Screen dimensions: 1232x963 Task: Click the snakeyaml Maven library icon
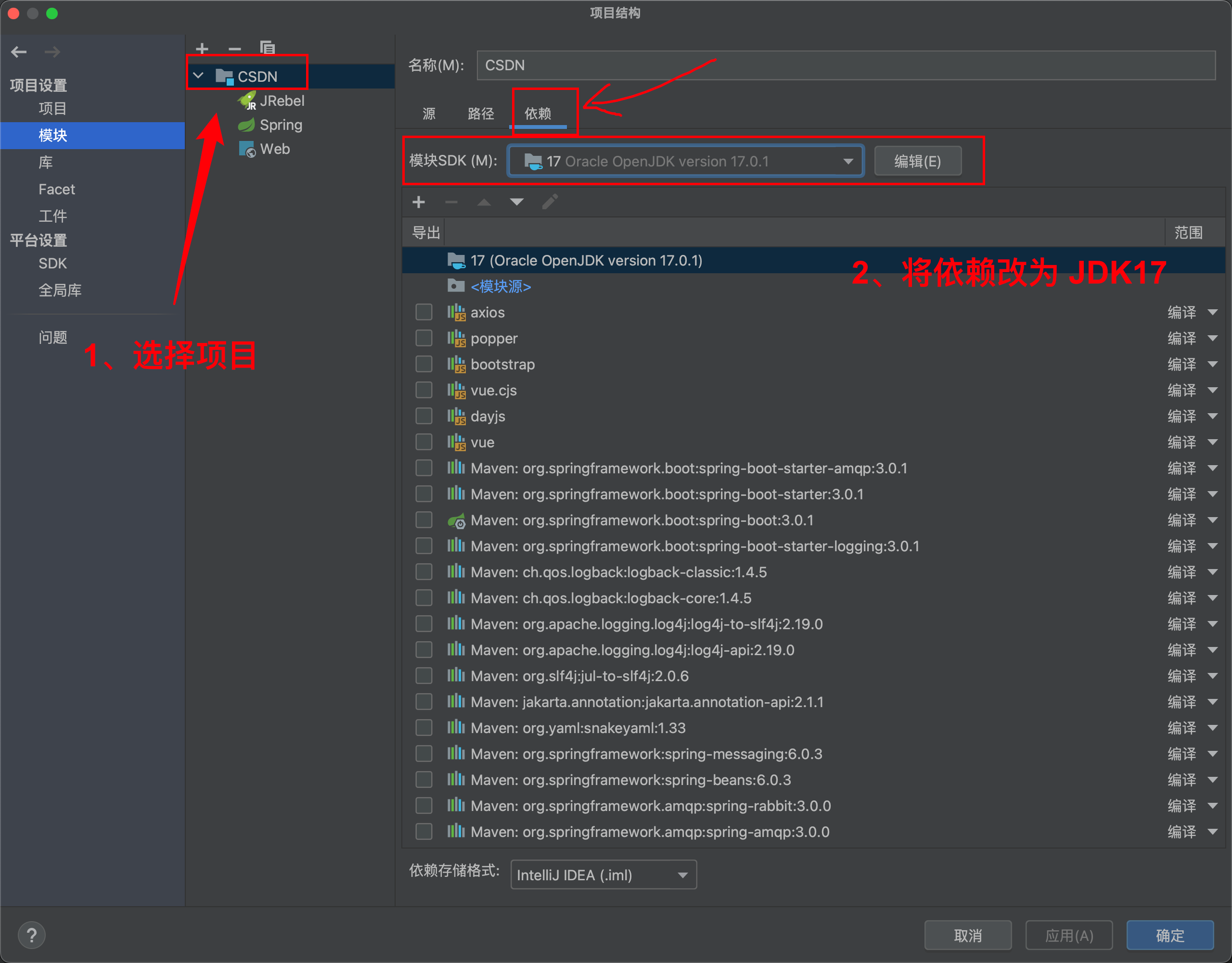(456, 727)
